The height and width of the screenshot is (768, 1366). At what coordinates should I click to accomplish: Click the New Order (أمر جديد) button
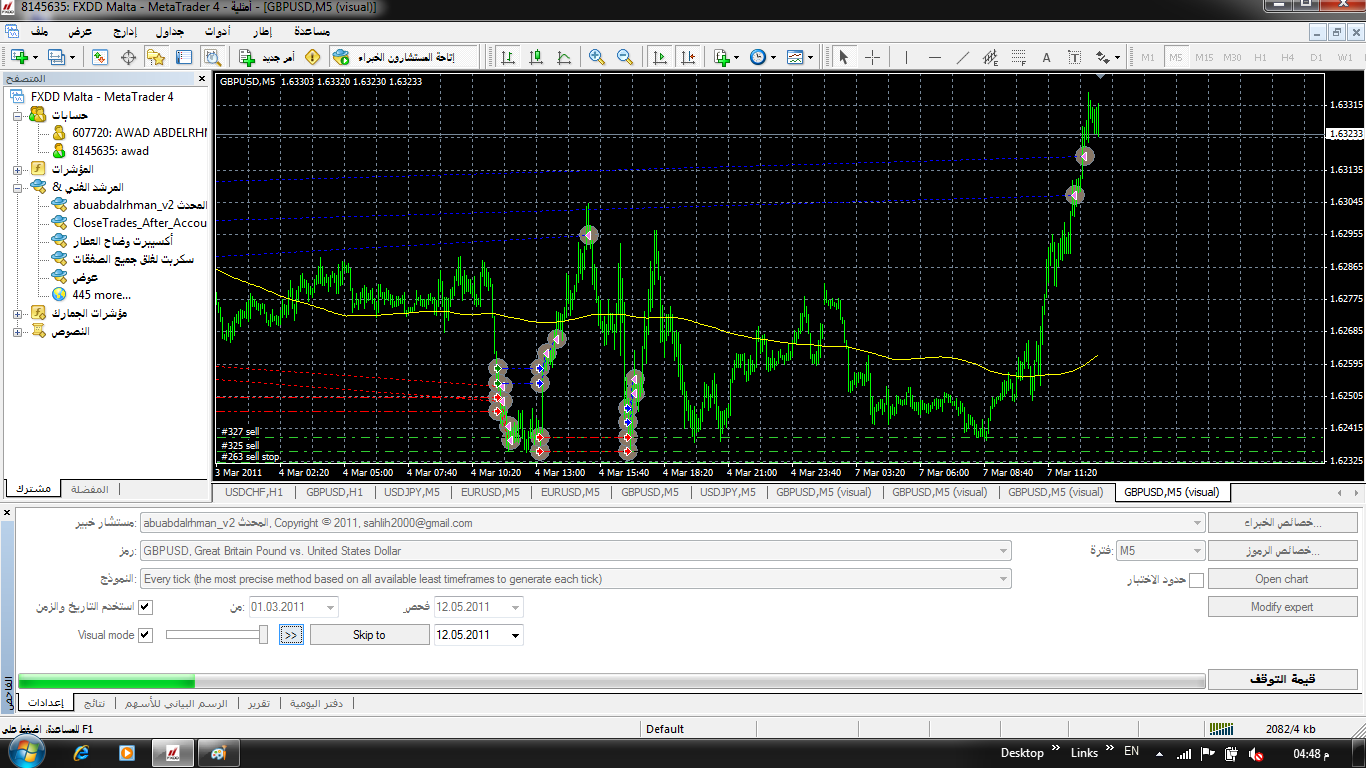[265, 57]
